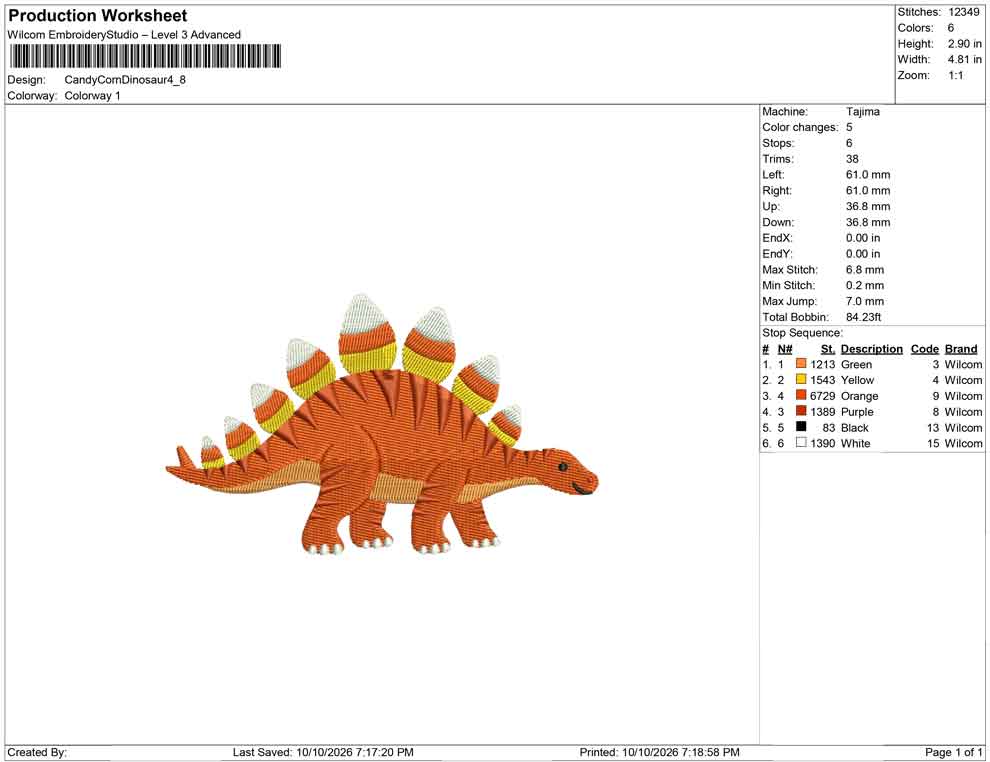Click stitch count '1213' in Green row

coord(823,364)
